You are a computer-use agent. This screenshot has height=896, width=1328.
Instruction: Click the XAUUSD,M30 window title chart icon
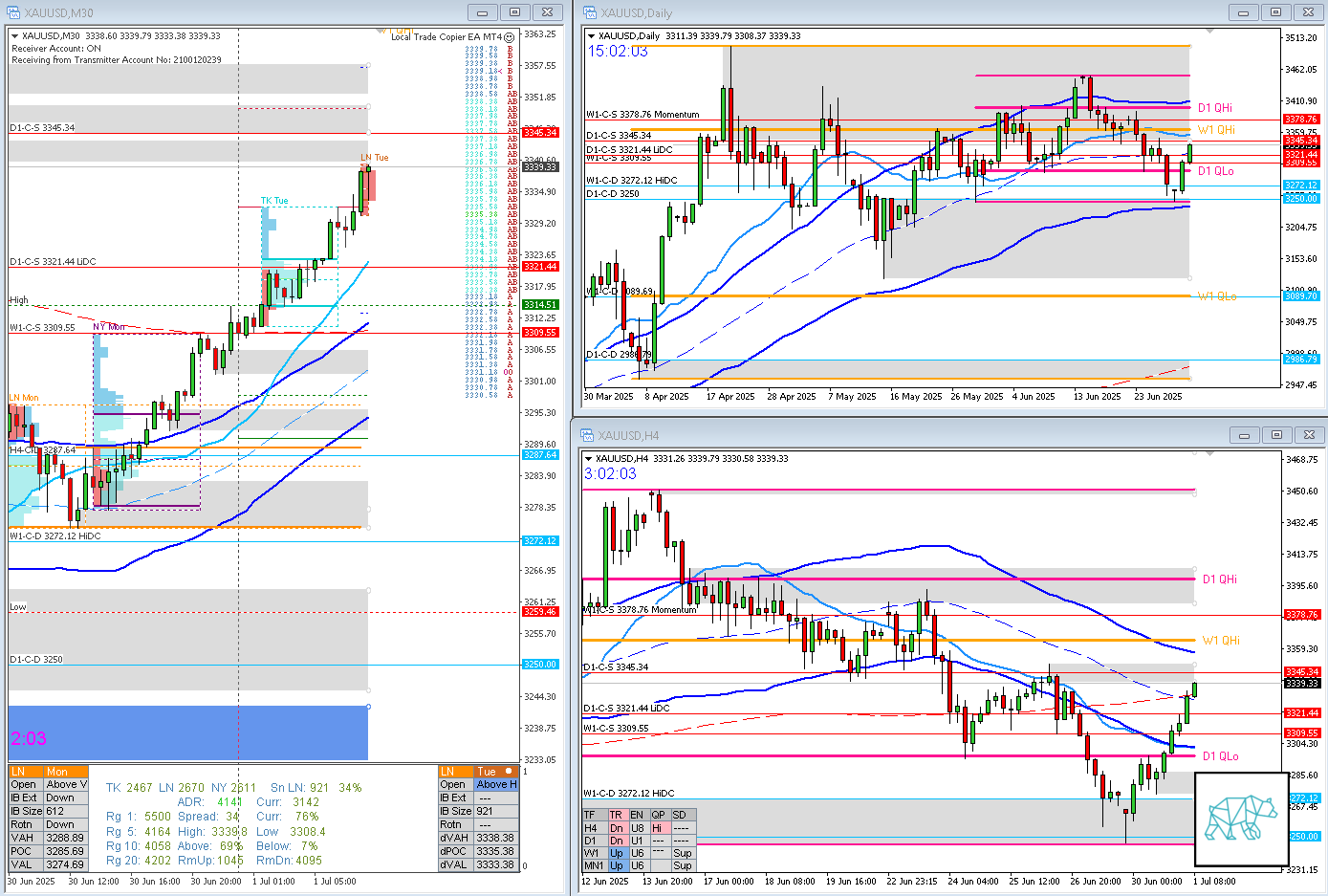coord(12,12)
